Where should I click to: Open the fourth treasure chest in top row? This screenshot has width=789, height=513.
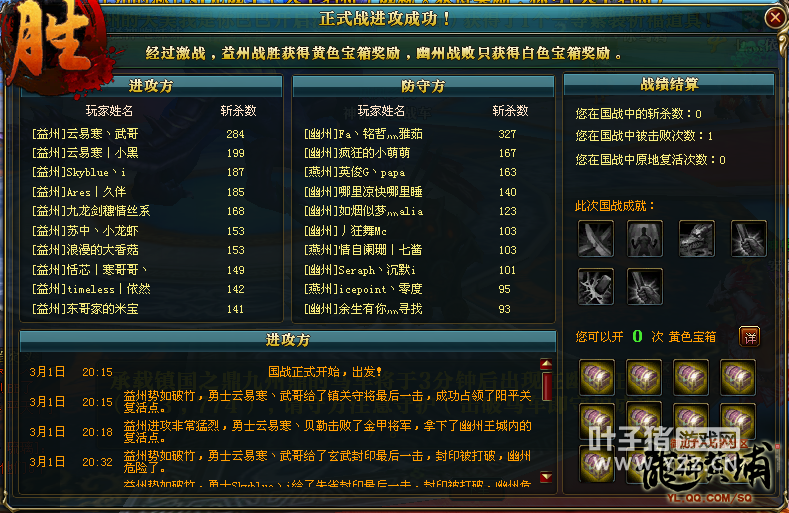point(738,377)
